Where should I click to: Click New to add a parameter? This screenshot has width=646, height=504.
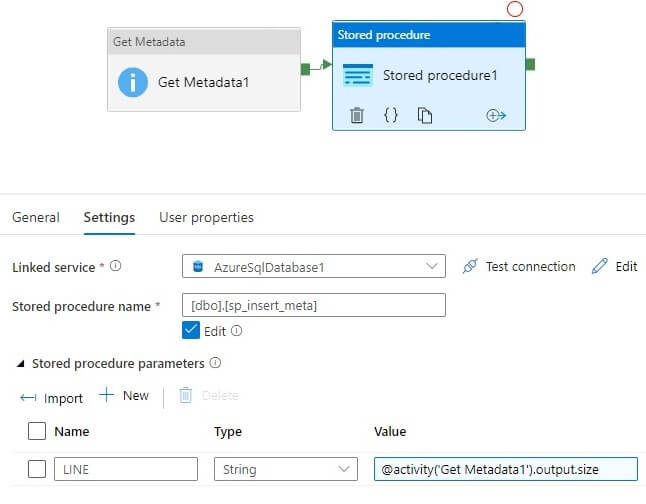[124, 395]
